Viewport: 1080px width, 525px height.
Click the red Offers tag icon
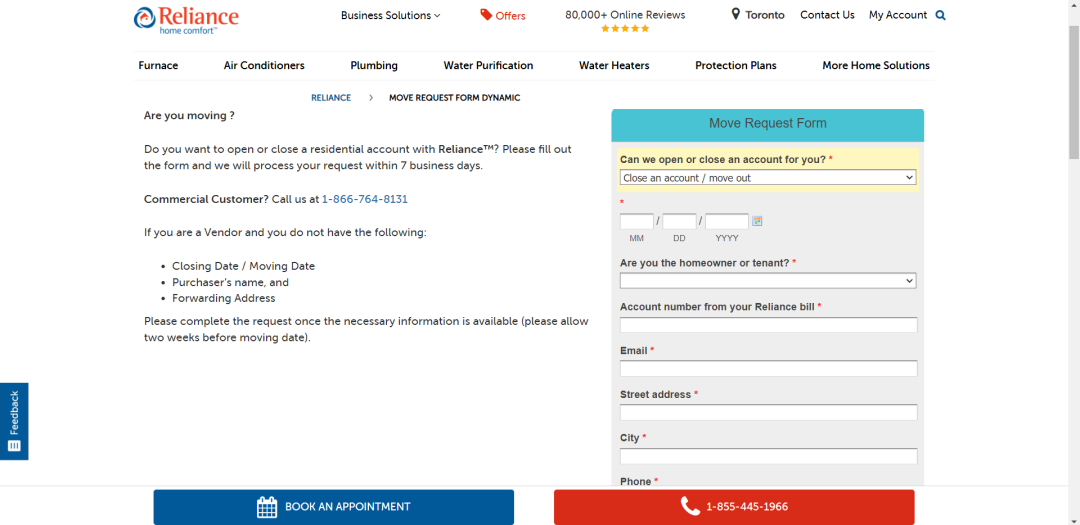(x=486, y=15)
